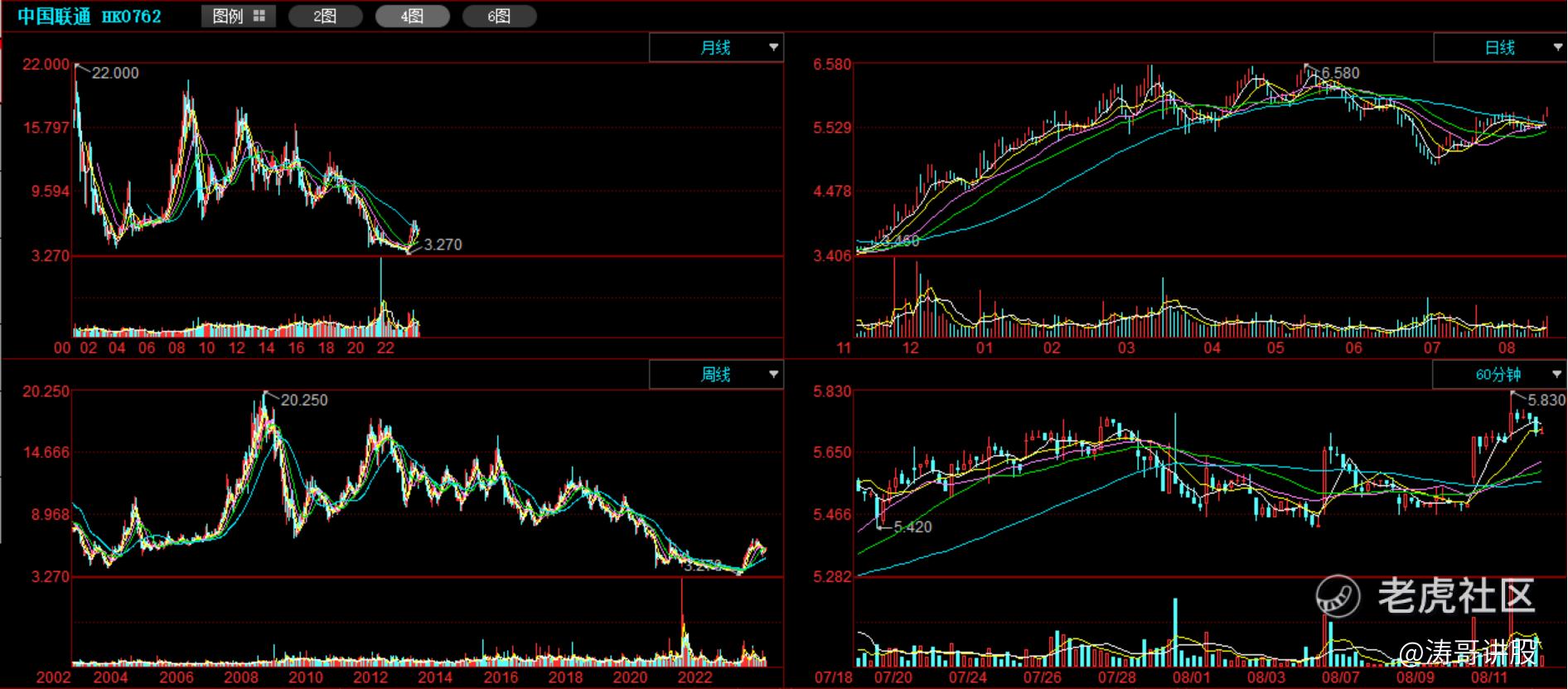
Task: Click the 5.650 price axis label
Action: 832,453
